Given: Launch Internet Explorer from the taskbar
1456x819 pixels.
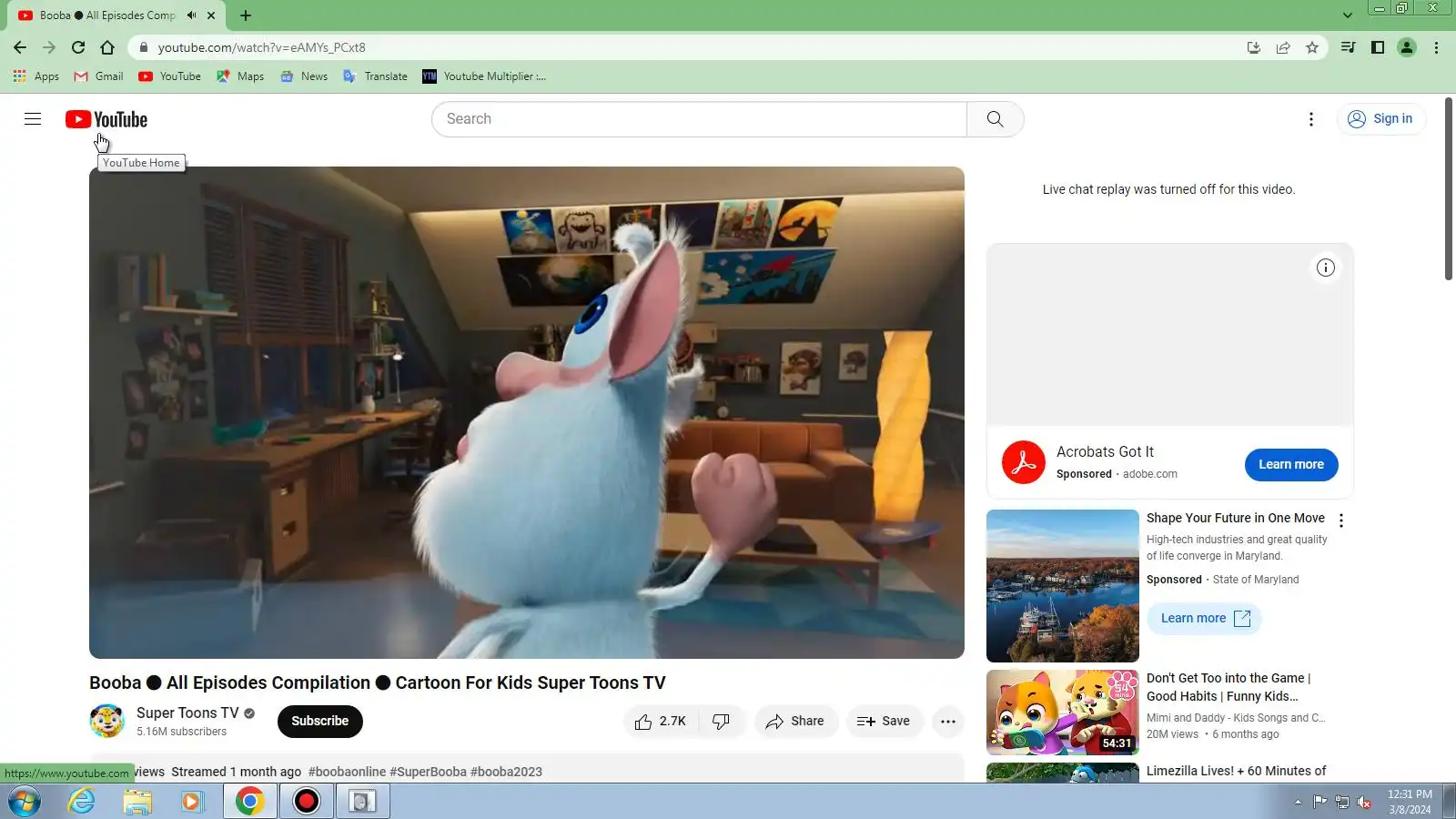Looking at the screenshot, I should 82,802.
